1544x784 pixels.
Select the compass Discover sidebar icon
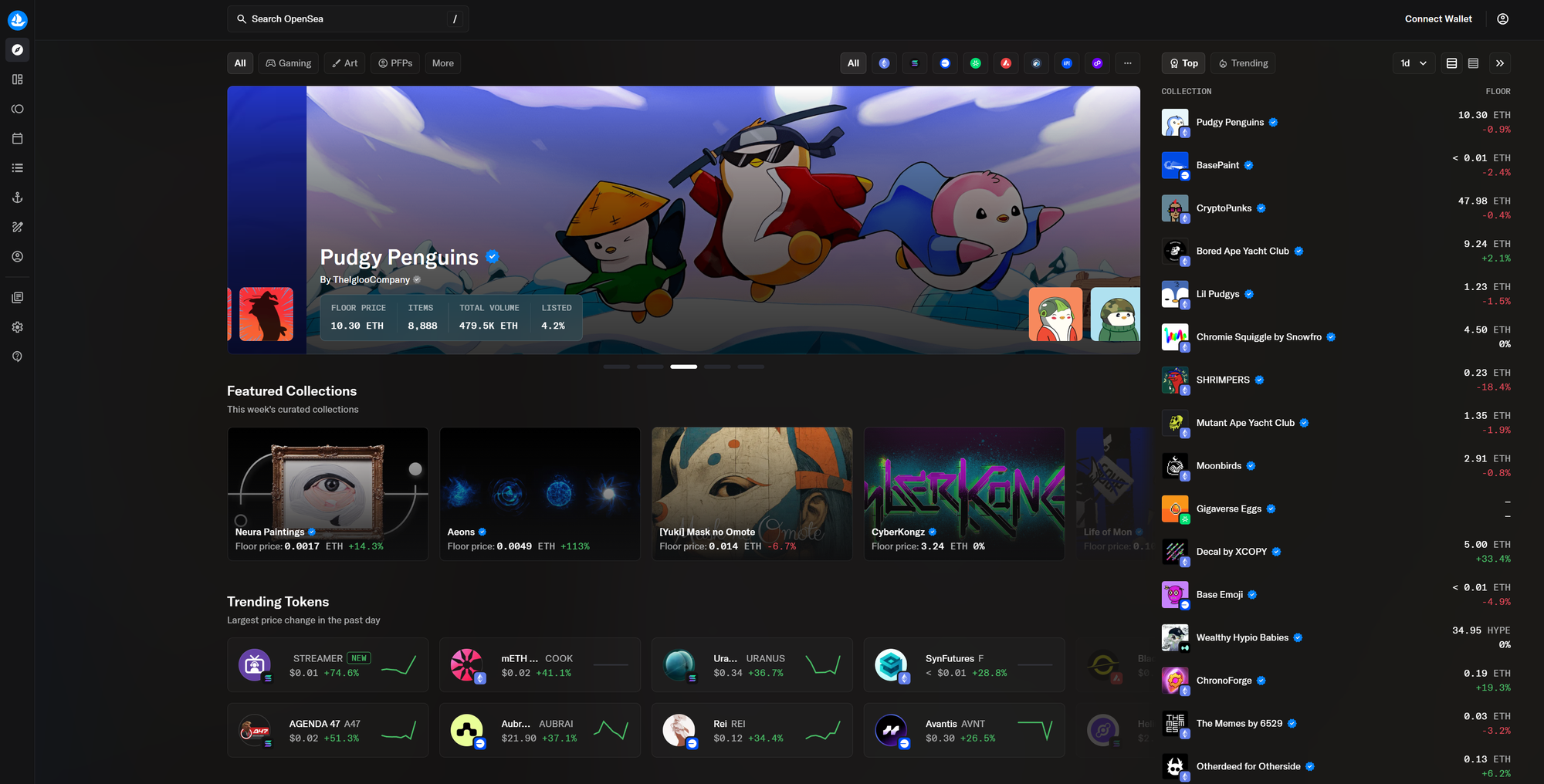click(x=17, y=49)
